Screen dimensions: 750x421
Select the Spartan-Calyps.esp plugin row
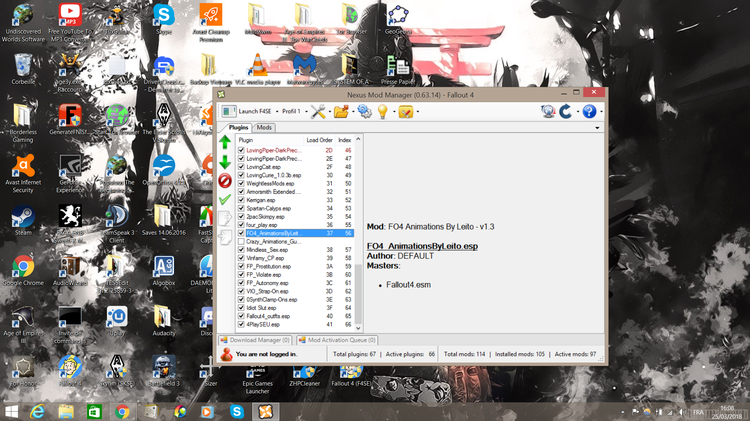tap(295, 209)
